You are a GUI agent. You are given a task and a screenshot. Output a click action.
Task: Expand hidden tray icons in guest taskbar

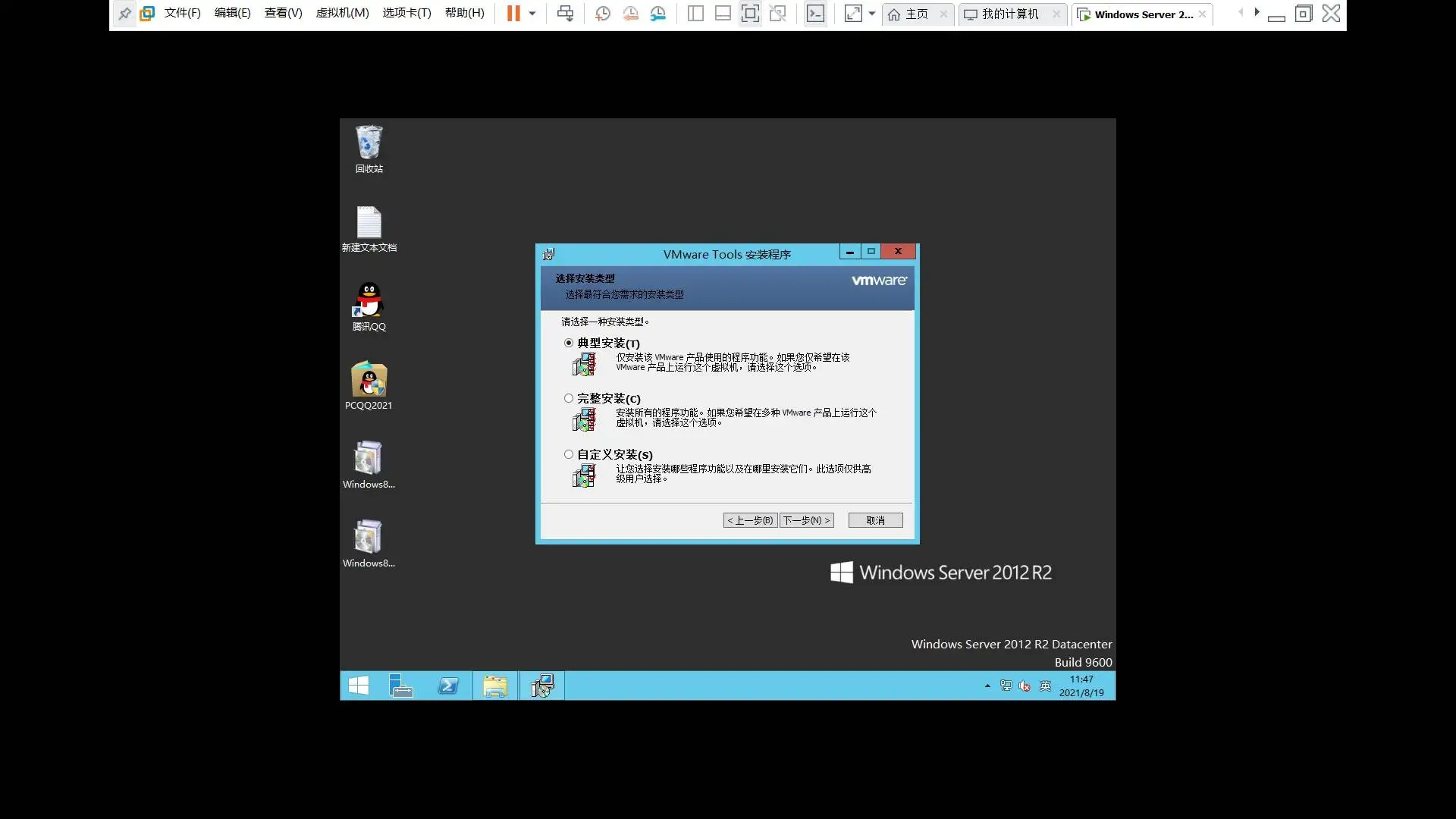987,685
